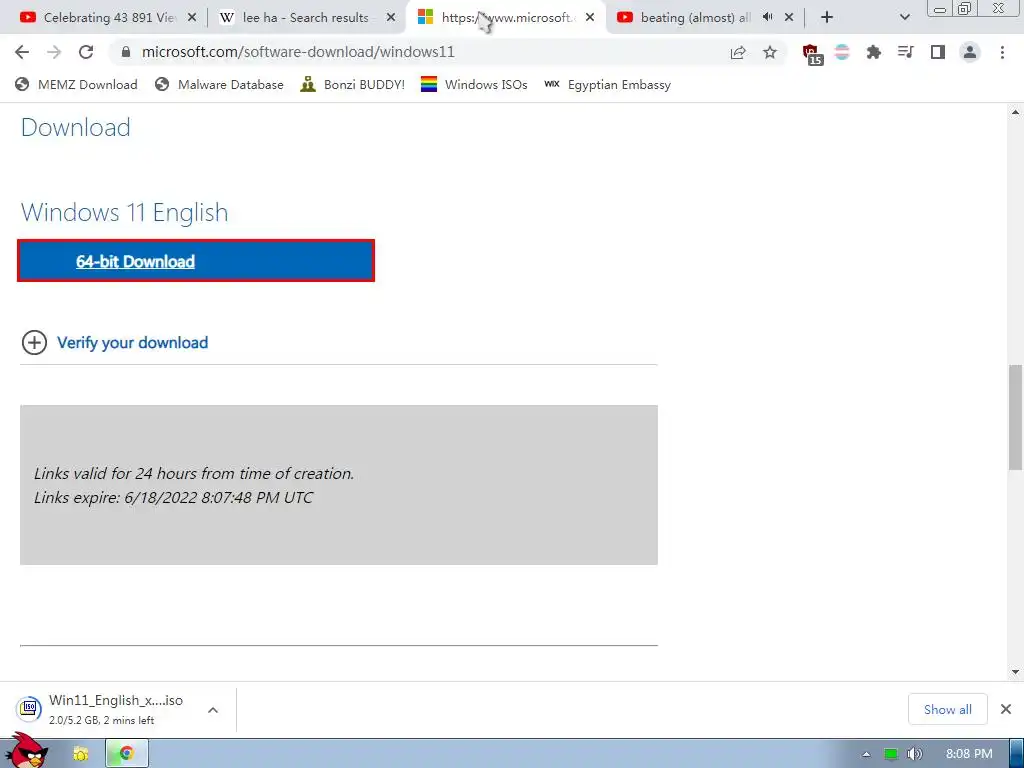The image size is (1024, 768).
Task: Click the padlock site info icon
Action: pos(126,52)
